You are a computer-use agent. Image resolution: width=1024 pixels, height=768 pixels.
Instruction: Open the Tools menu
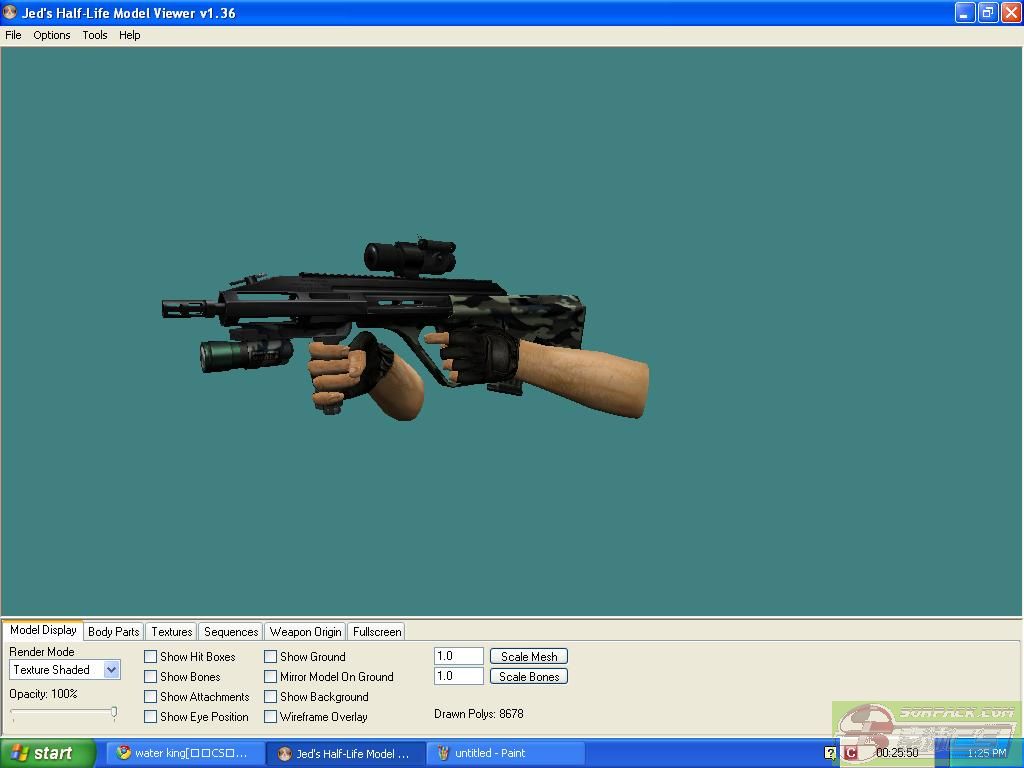click(x=95, y=35)
